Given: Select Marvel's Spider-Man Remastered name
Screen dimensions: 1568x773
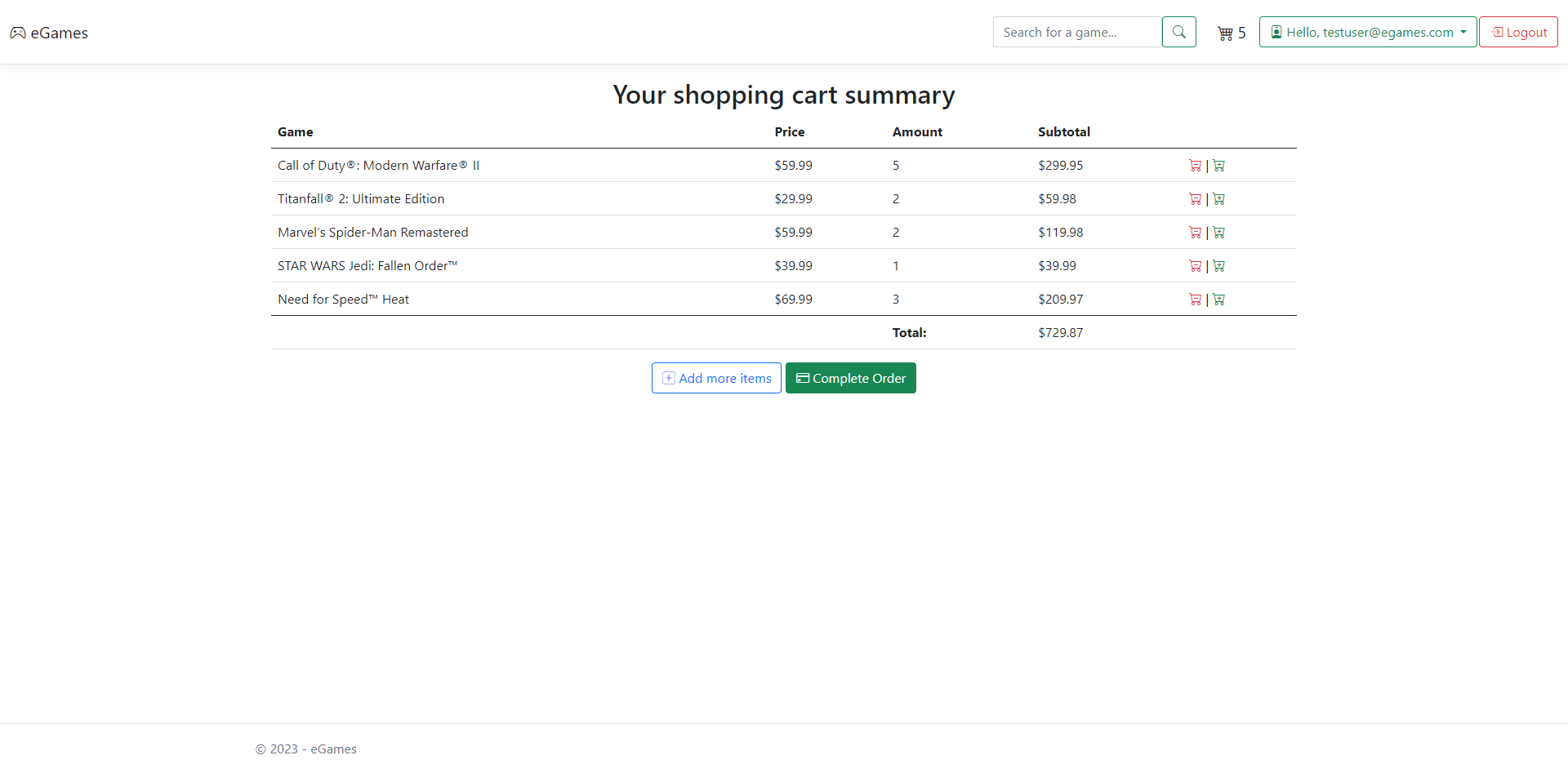Looking at the screenshot, I should tap(373, 233).
